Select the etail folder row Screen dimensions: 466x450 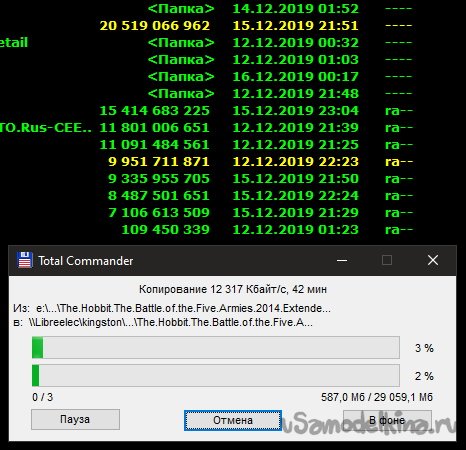(207, 43)
